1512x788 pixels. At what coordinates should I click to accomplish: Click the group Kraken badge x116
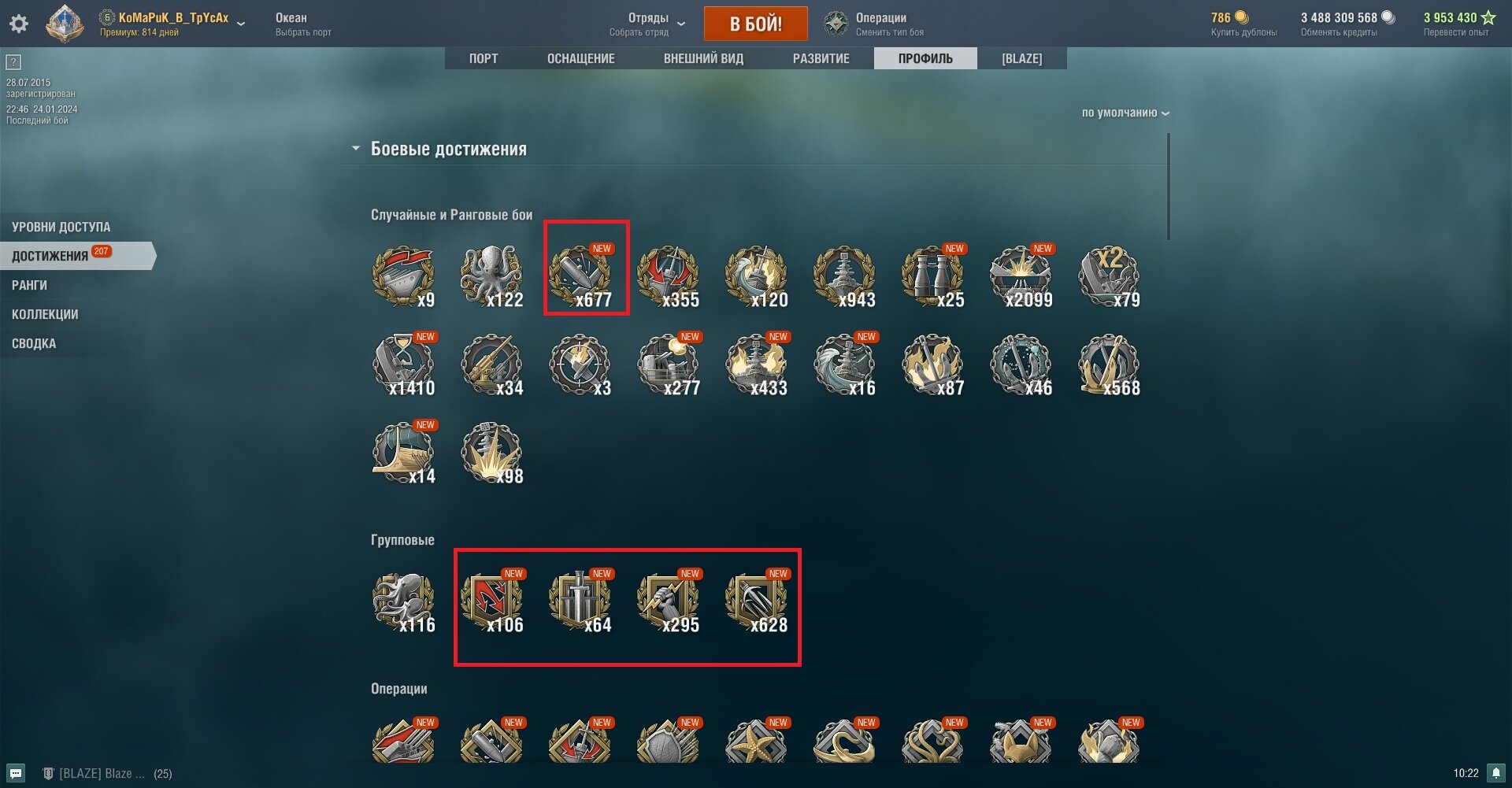click(x=403, y=601)
